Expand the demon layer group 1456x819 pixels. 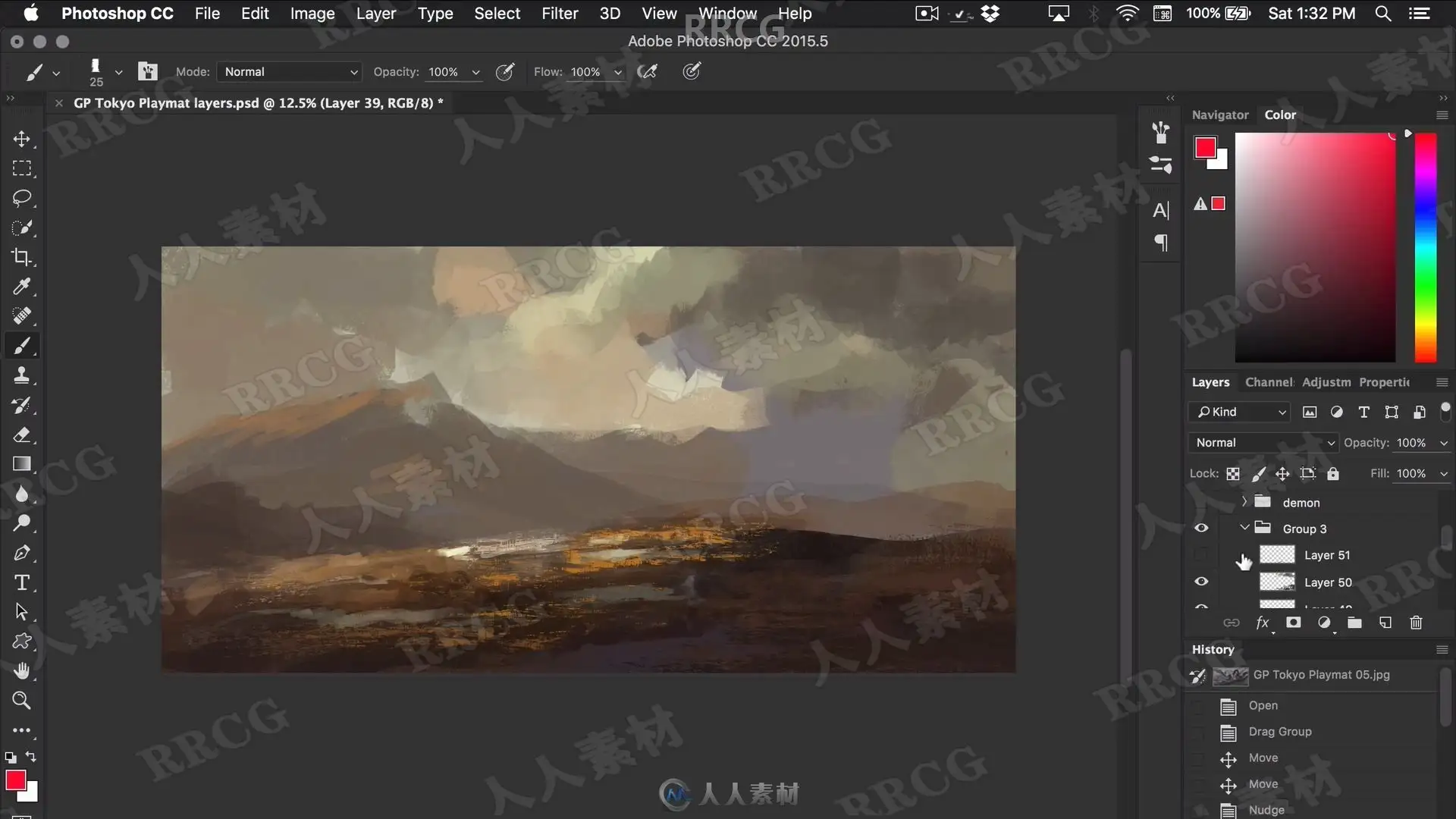tap(1244, 502)
